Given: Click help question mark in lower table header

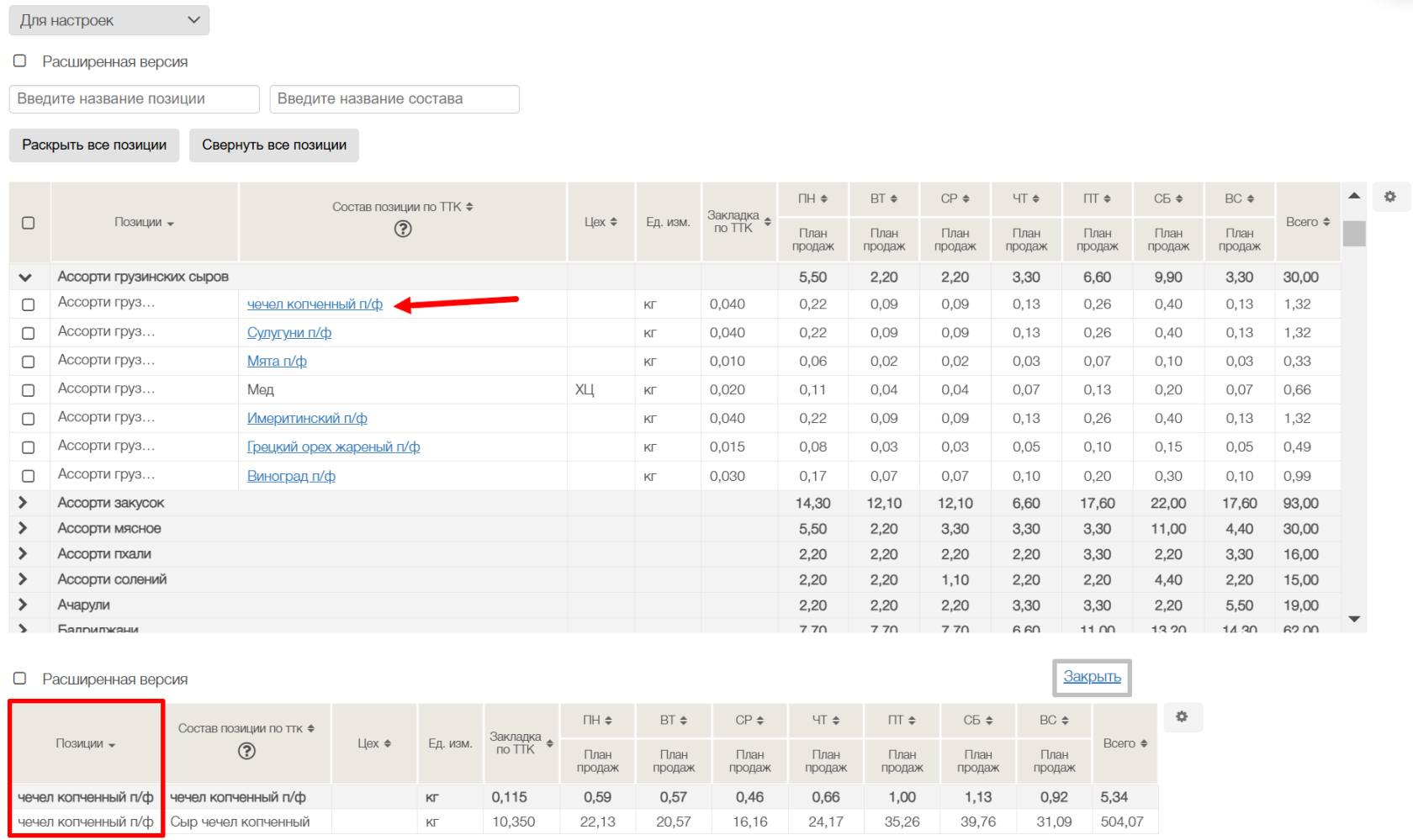Looking at the screenshot, I should [x=246, y=751].
